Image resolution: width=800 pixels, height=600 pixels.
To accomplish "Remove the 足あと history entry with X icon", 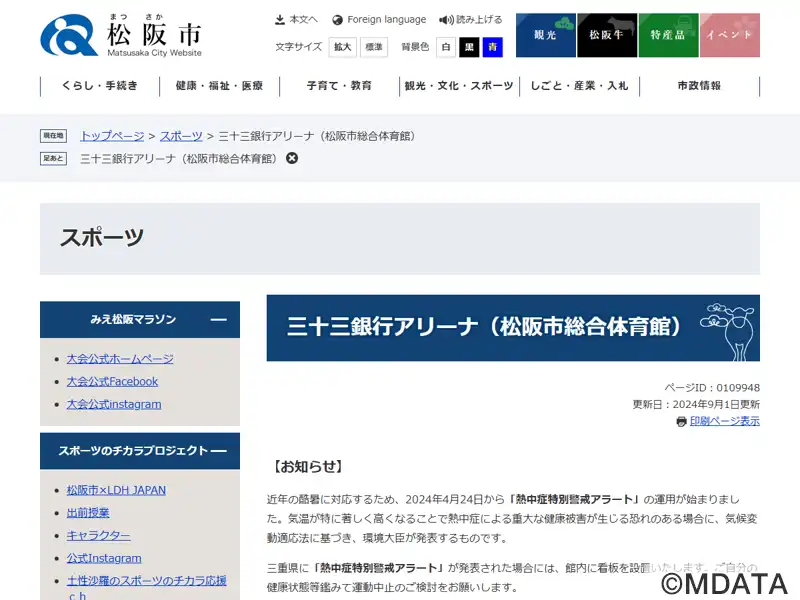I will tap(292, 158).
